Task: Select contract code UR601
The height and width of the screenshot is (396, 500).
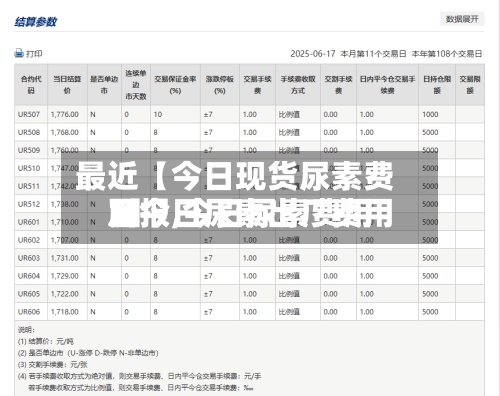Action: tap(29, 222)
